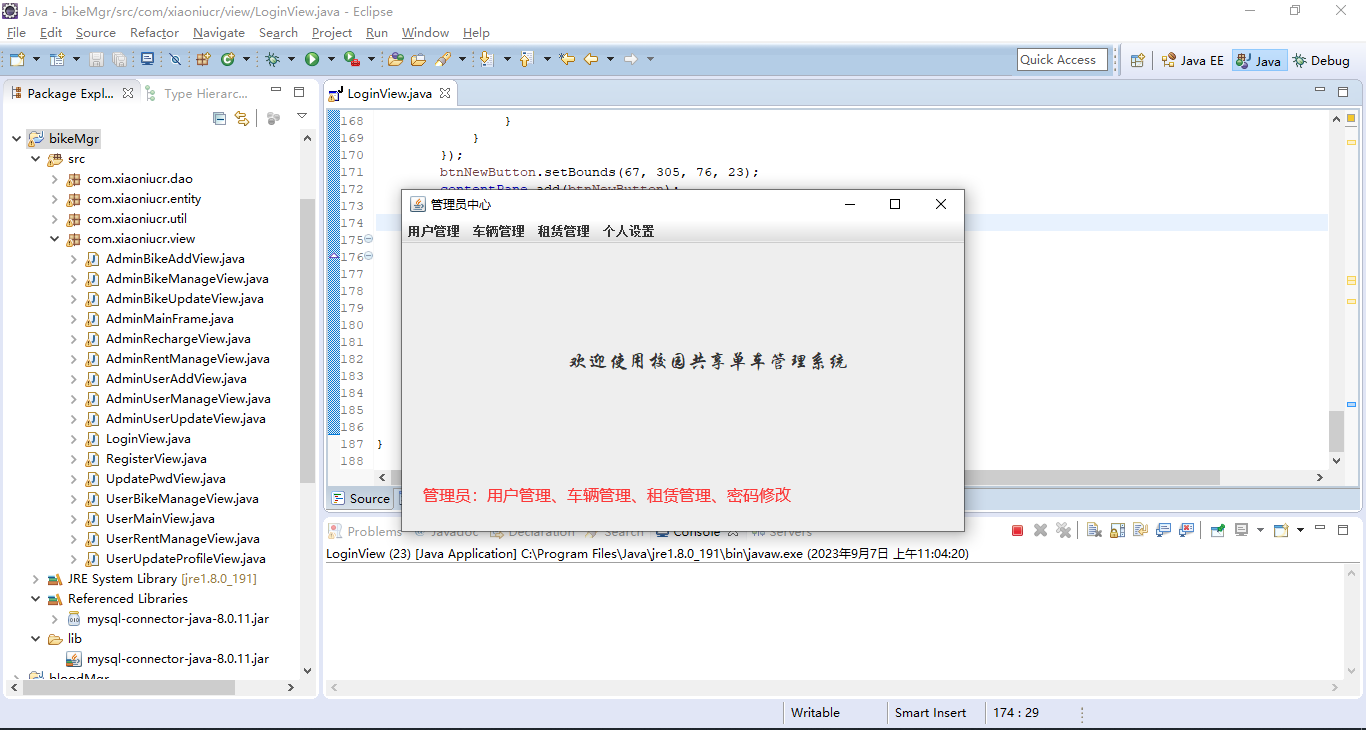Collapse the com.xiaoniucr.view package

tap(55, 239)
